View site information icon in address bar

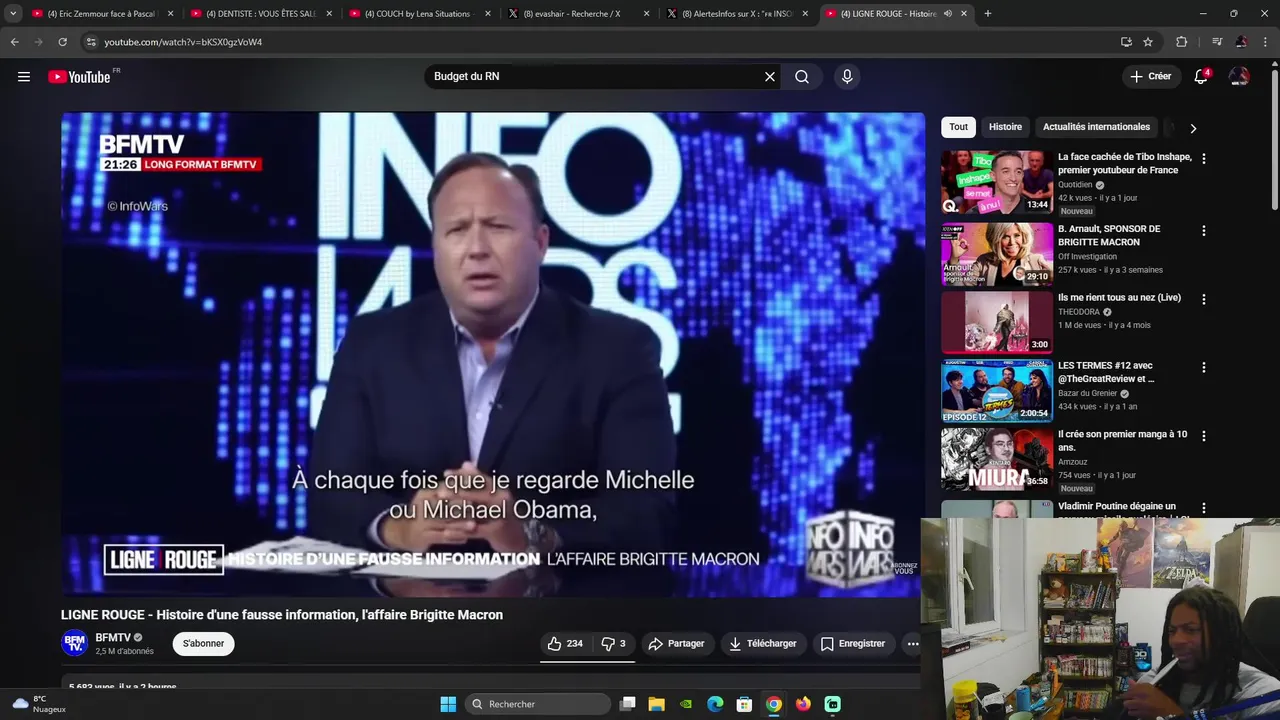point(91,42)
